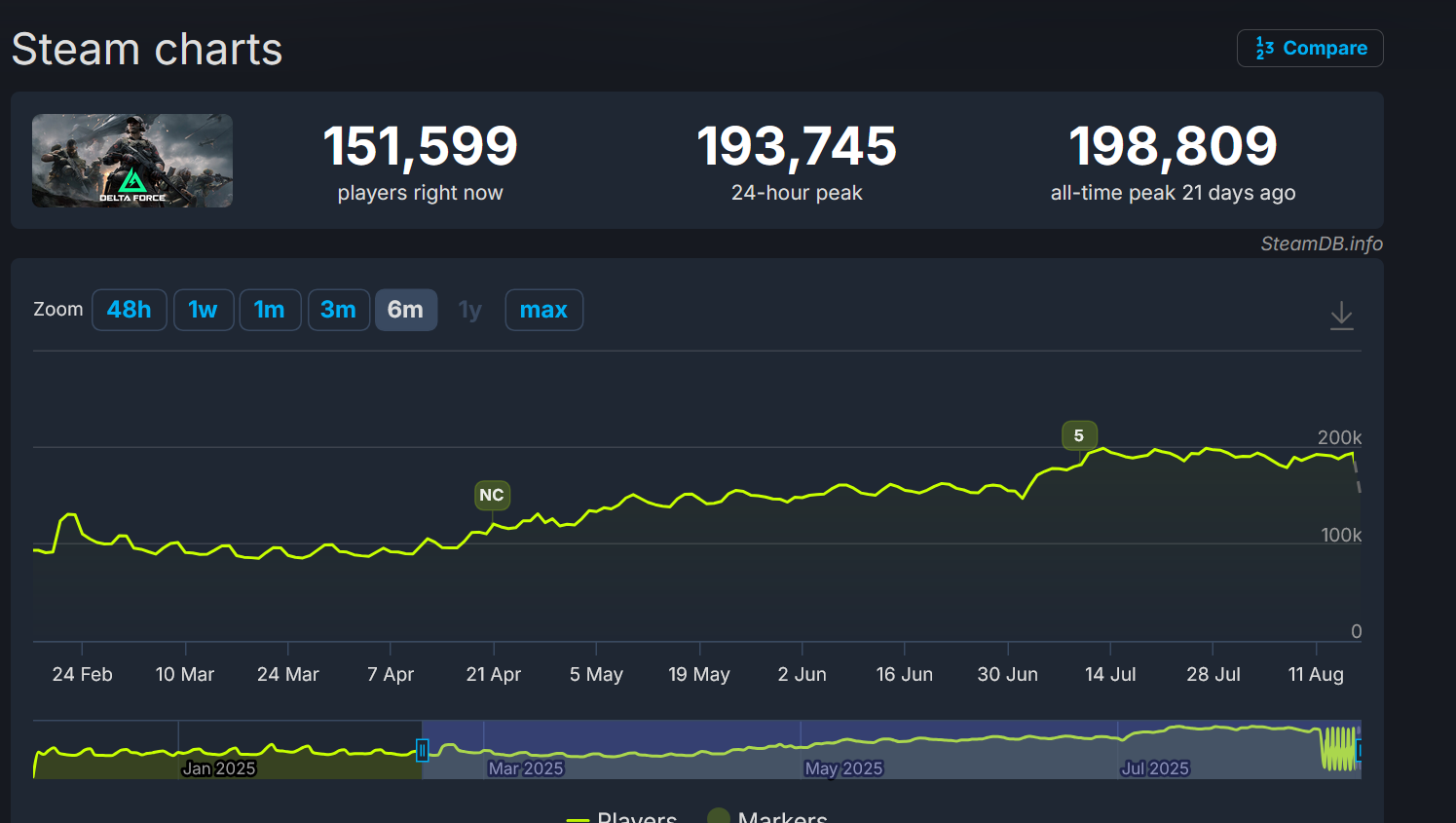The height and width of the screenshot is (823, 1456).
Task: Select the 3m zoom range
Action: (x=339, y=310)
